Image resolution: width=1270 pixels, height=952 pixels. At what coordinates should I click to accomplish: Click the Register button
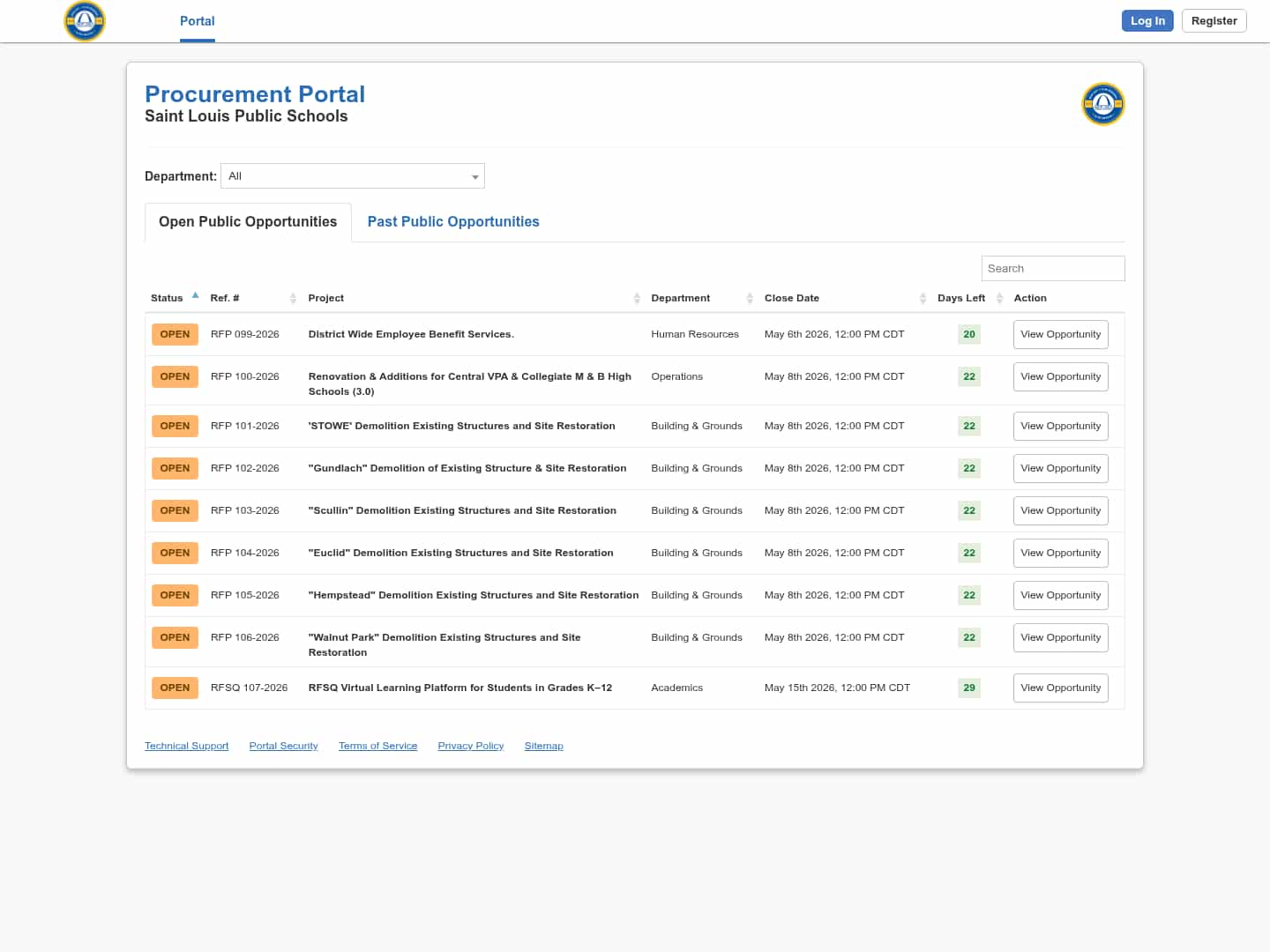click(1214, 21)
